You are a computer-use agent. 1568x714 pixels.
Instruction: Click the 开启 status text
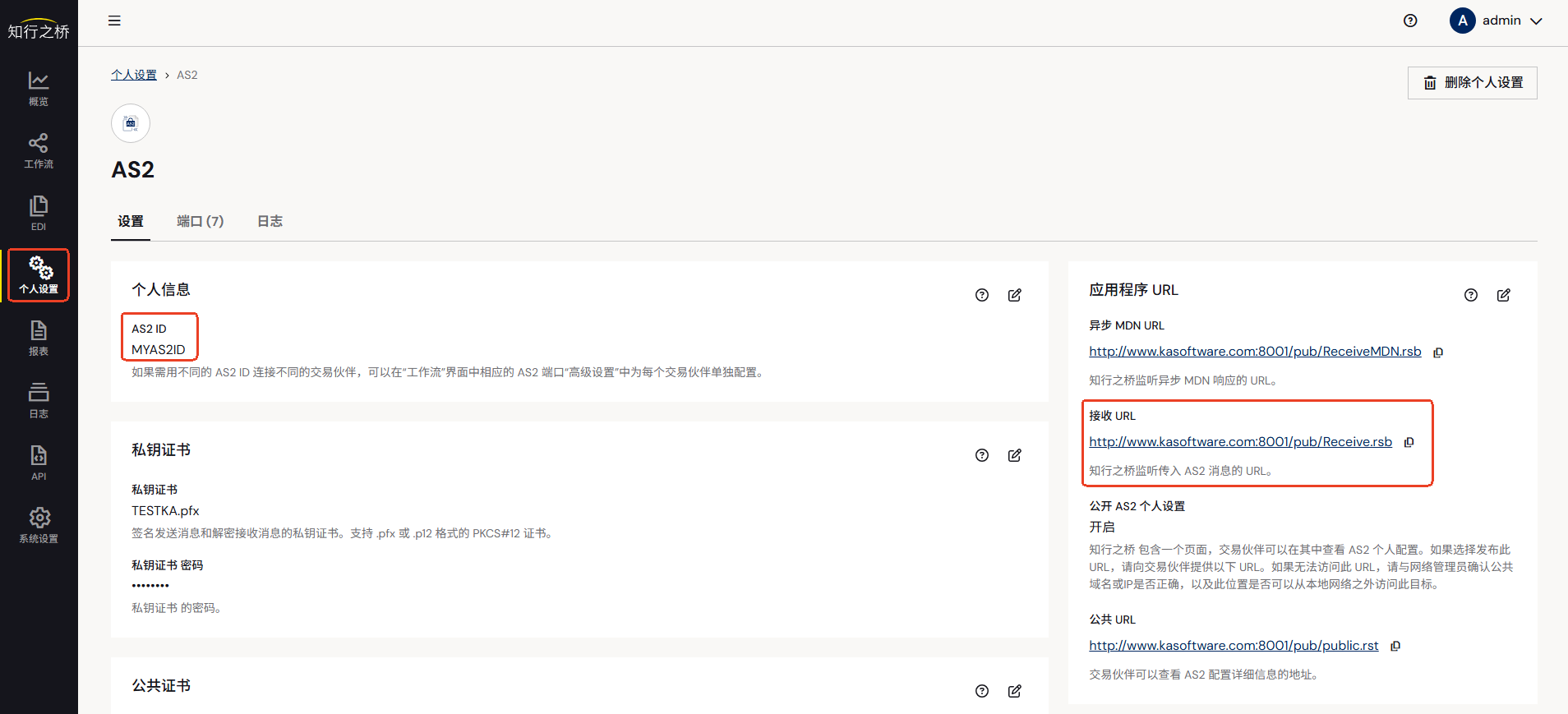tap(1102, 527)
